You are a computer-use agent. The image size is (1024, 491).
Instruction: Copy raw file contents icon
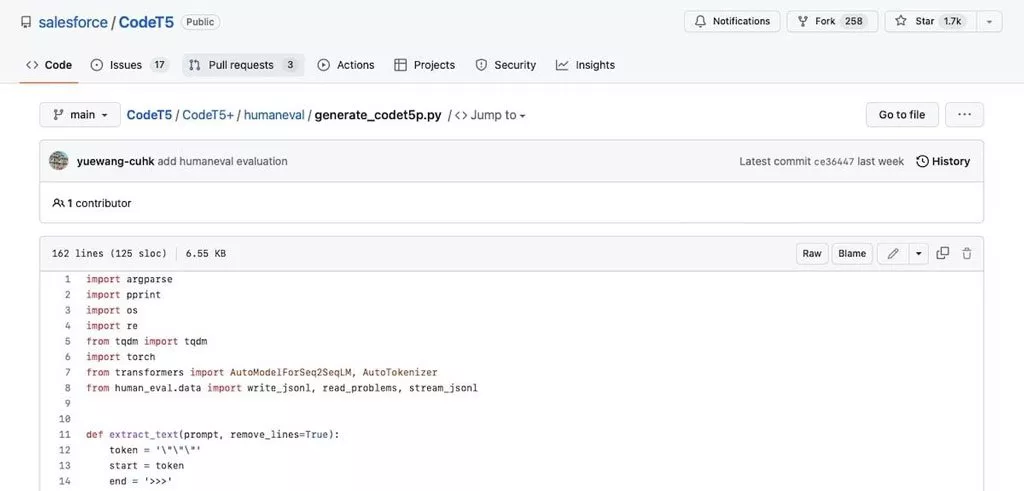point(942,254)
